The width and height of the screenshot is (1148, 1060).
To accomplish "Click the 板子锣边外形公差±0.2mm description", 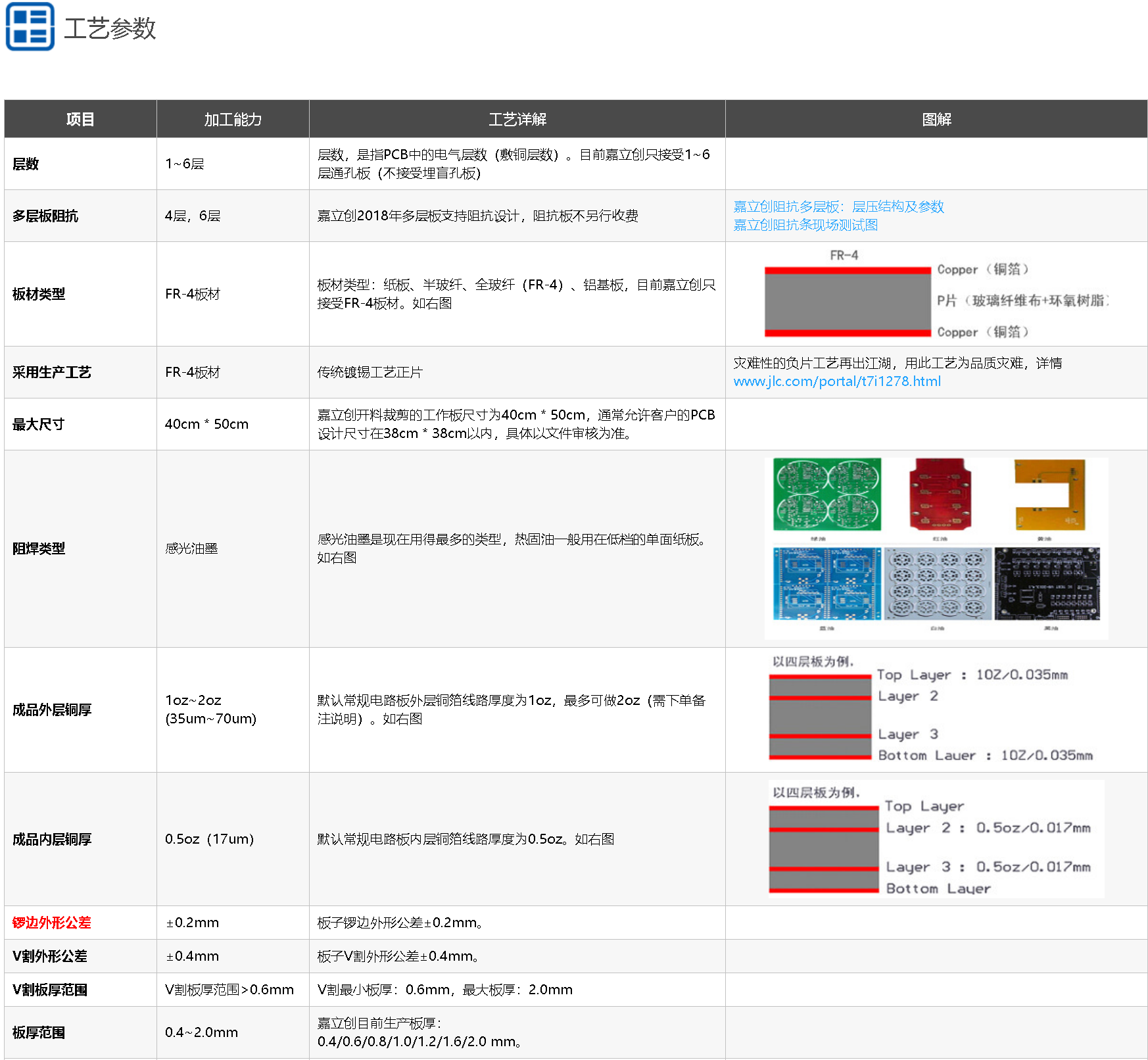I will [x=400, y=923].
